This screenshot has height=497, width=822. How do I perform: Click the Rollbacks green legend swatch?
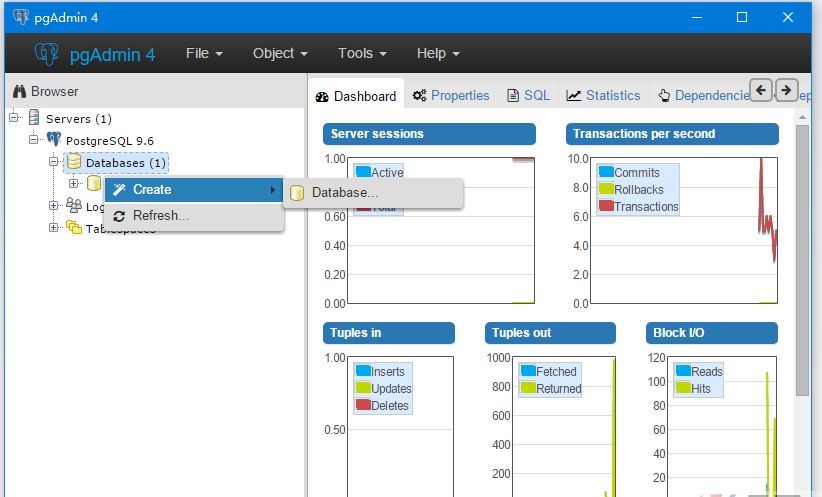click(606, 188)
